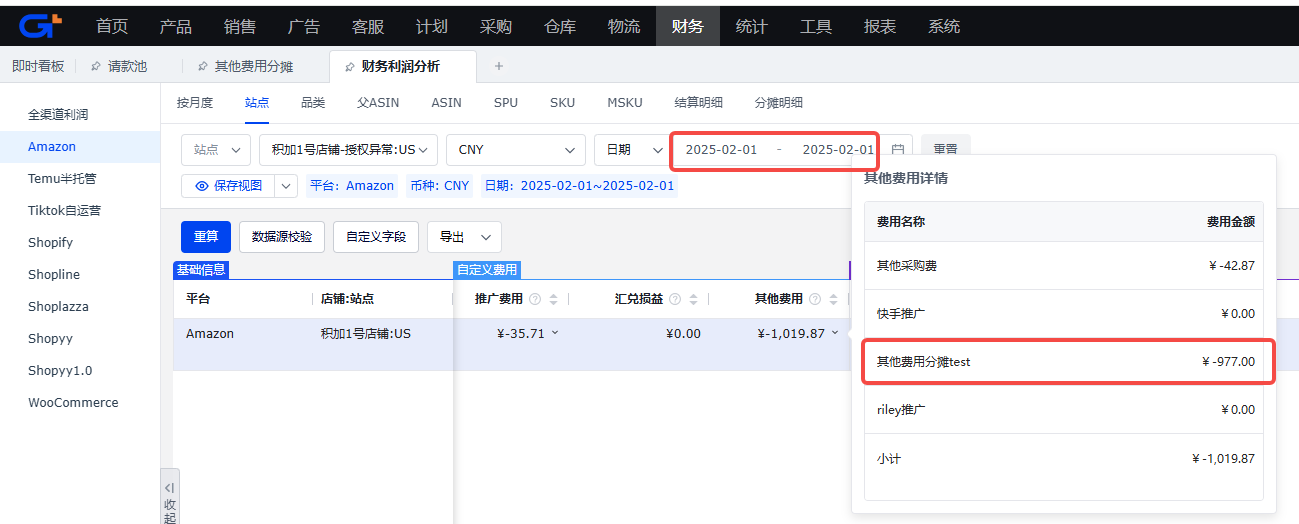Sort the 推广费用 column
Viewport: 1299px width, 524px height.
pos(553,299)
